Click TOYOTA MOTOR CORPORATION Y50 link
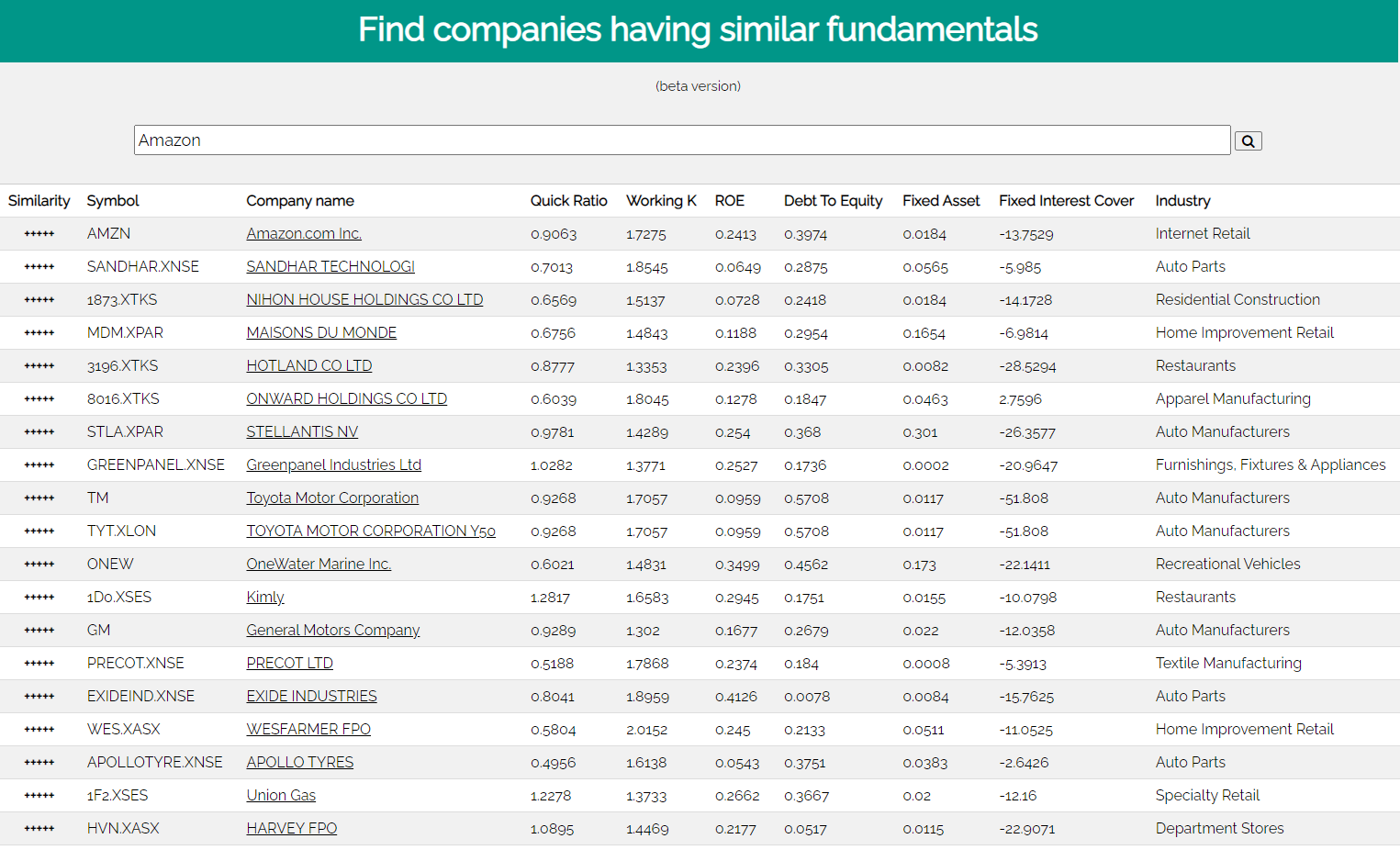Screen dimensions: 1400x850 click(371, 531)
